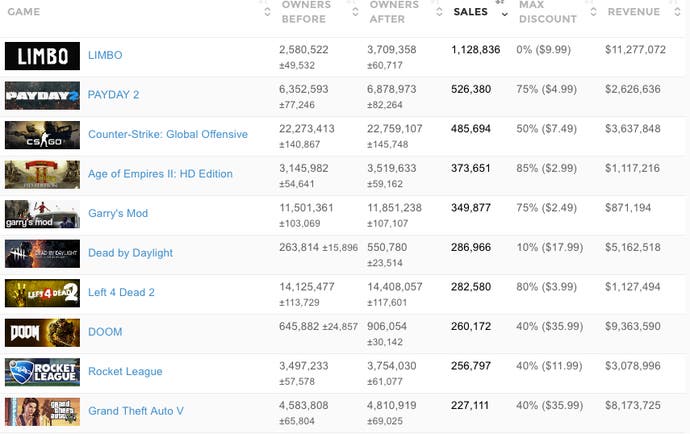Select Dead by Daylight discount 10% ($17.99)
Image resolution: width=690 pixels, height=434 pixels.
[x=550, y=248]
